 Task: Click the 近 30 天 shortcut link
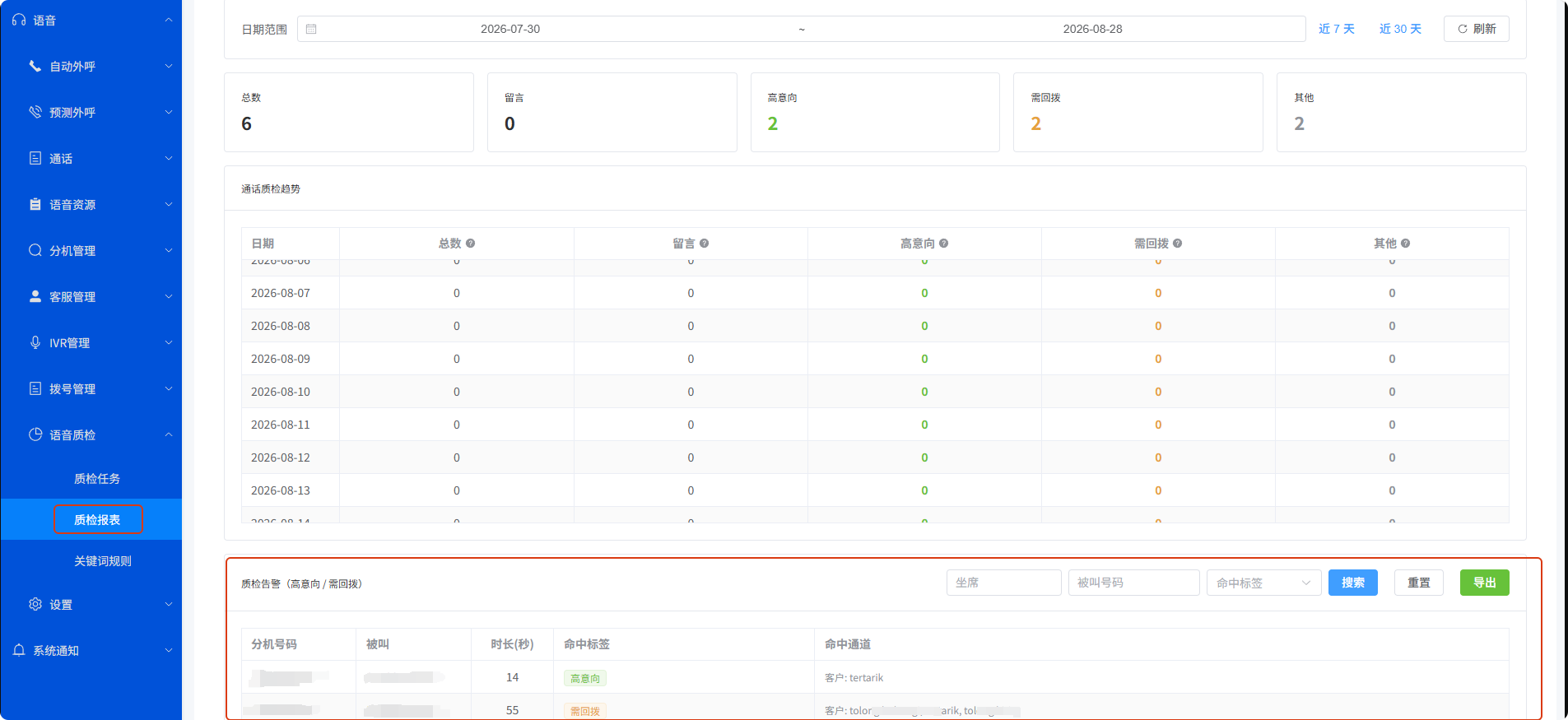pos(1400,29)
